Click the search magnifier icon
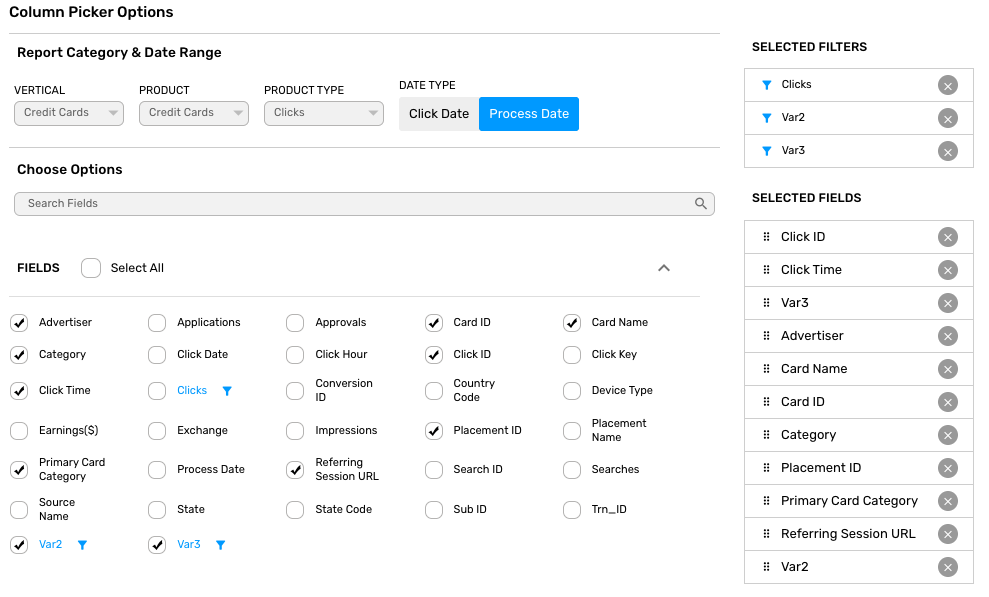This screenshot has width=989, height=597. (x=700, y=204)
